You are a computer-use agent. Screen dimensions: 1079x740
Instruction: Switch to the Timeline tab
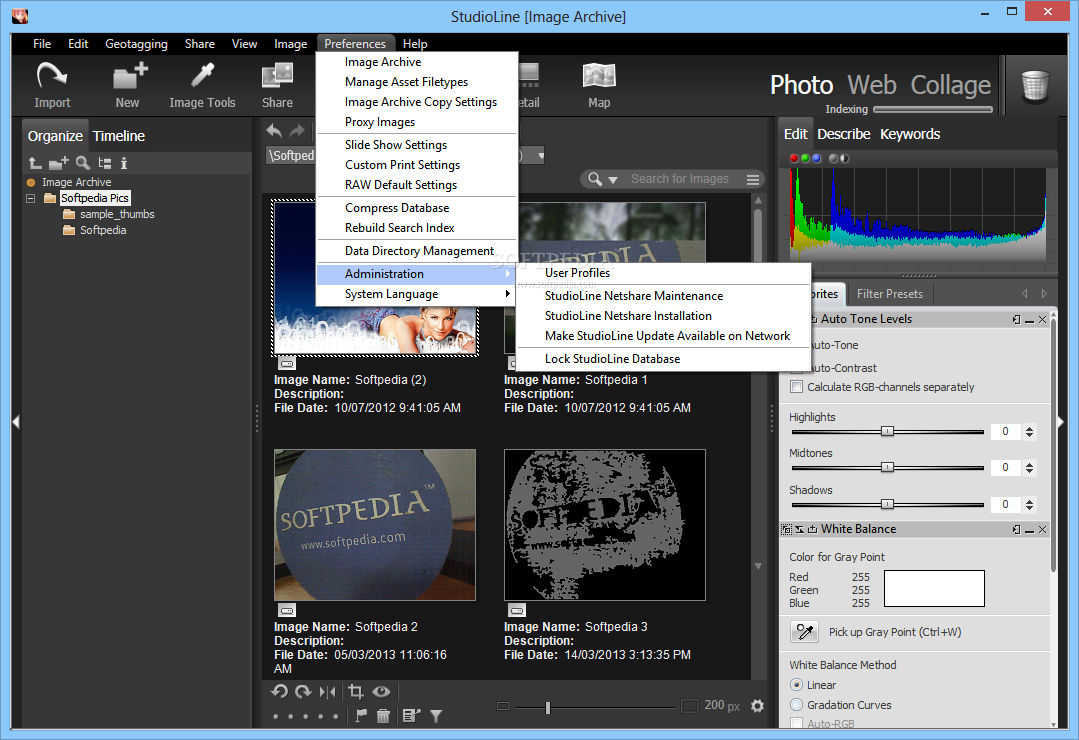[118, 136]
